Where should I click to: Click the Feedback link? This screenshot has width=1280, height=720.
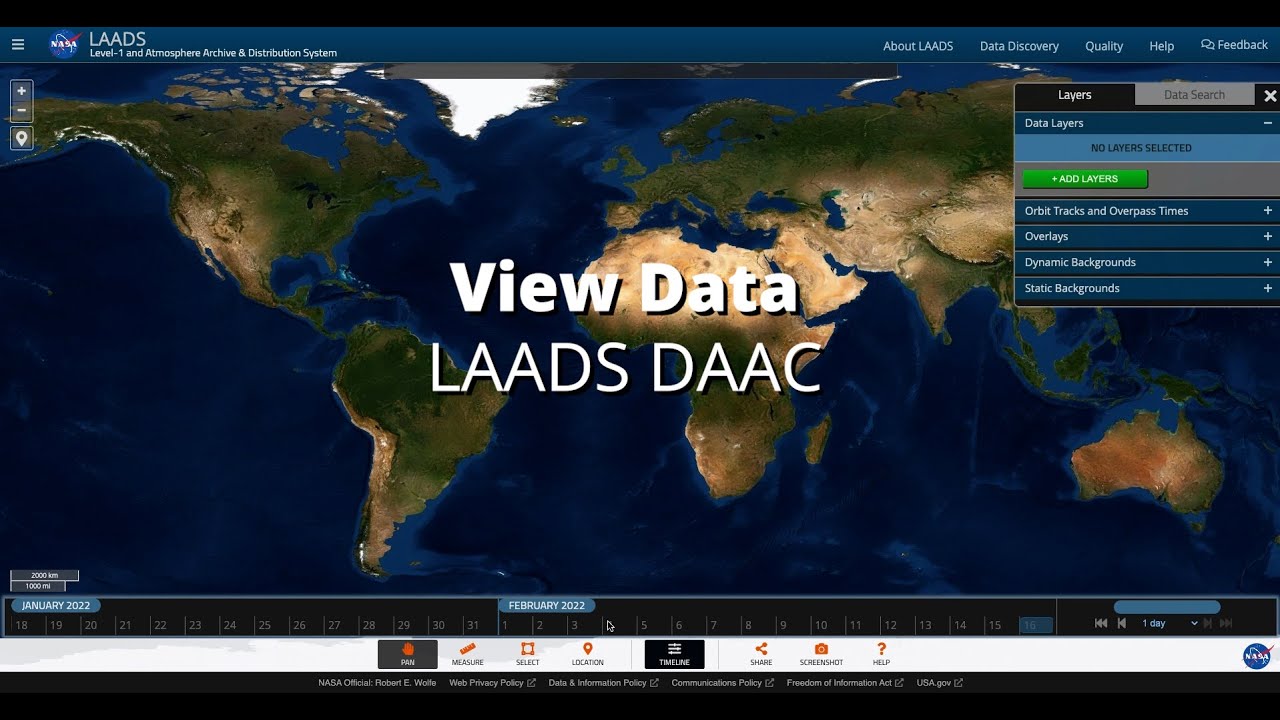(x=1234, y=45)
